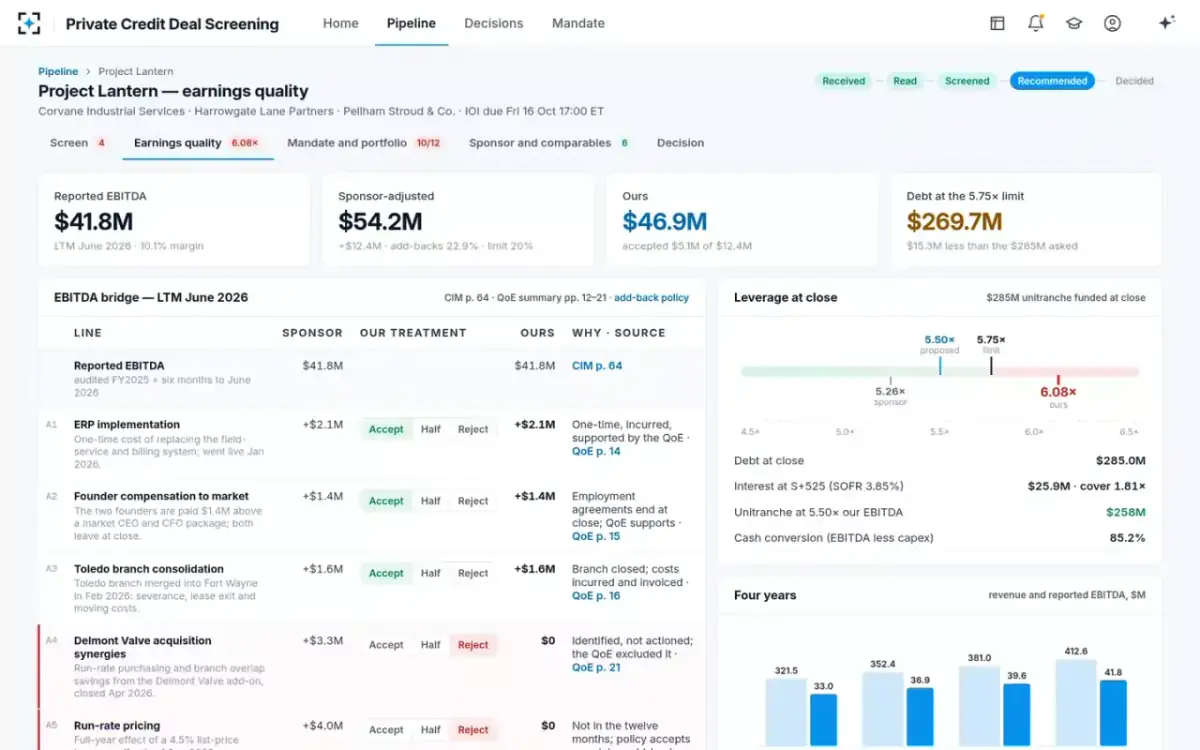This screenshot has width=1200, height=750.
Task: Switch to the Decision tab
Action: point(680,143)
